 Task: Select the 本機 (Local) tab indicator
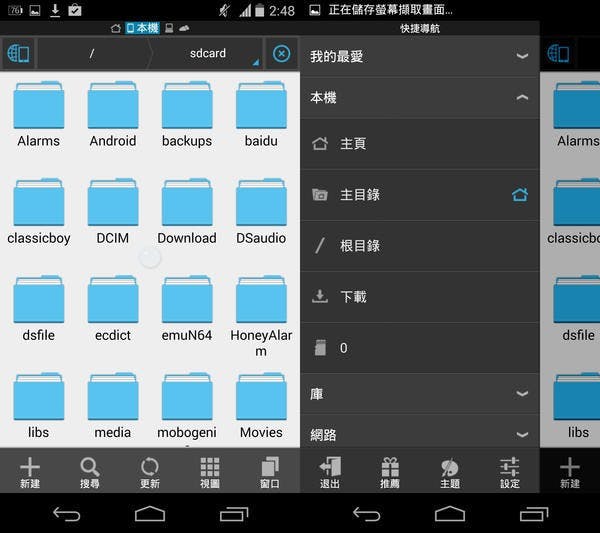142,28
